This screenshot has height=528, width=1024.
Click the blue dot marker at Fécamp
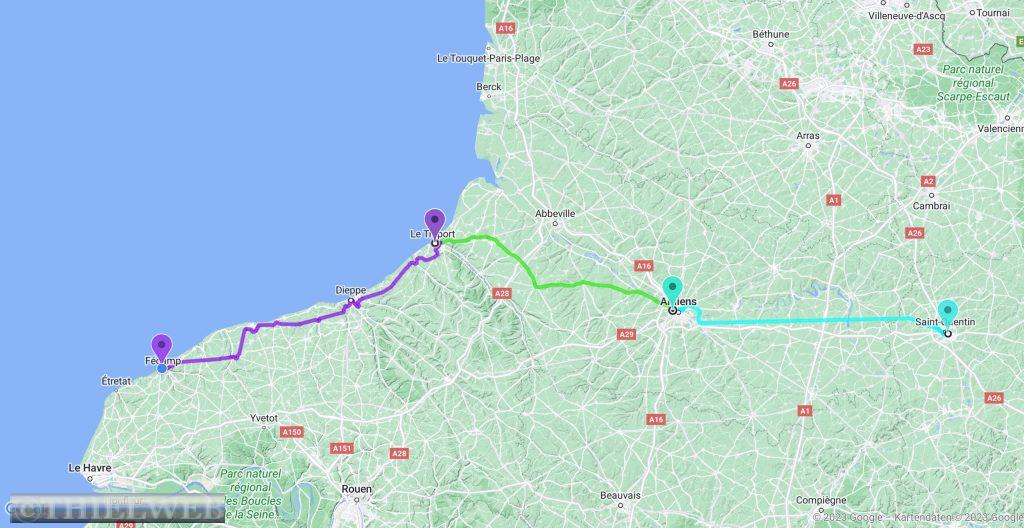161,369
